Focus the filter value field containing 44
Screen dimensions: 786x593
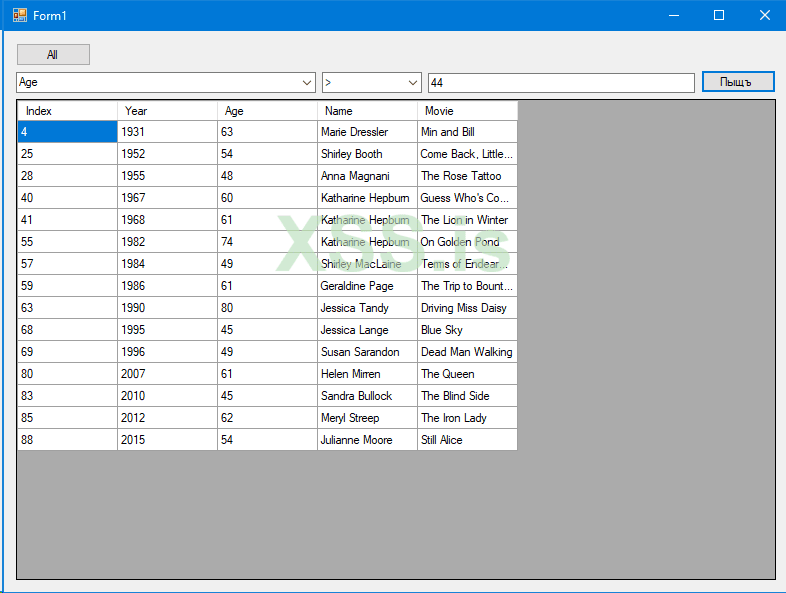coord(561,83)
